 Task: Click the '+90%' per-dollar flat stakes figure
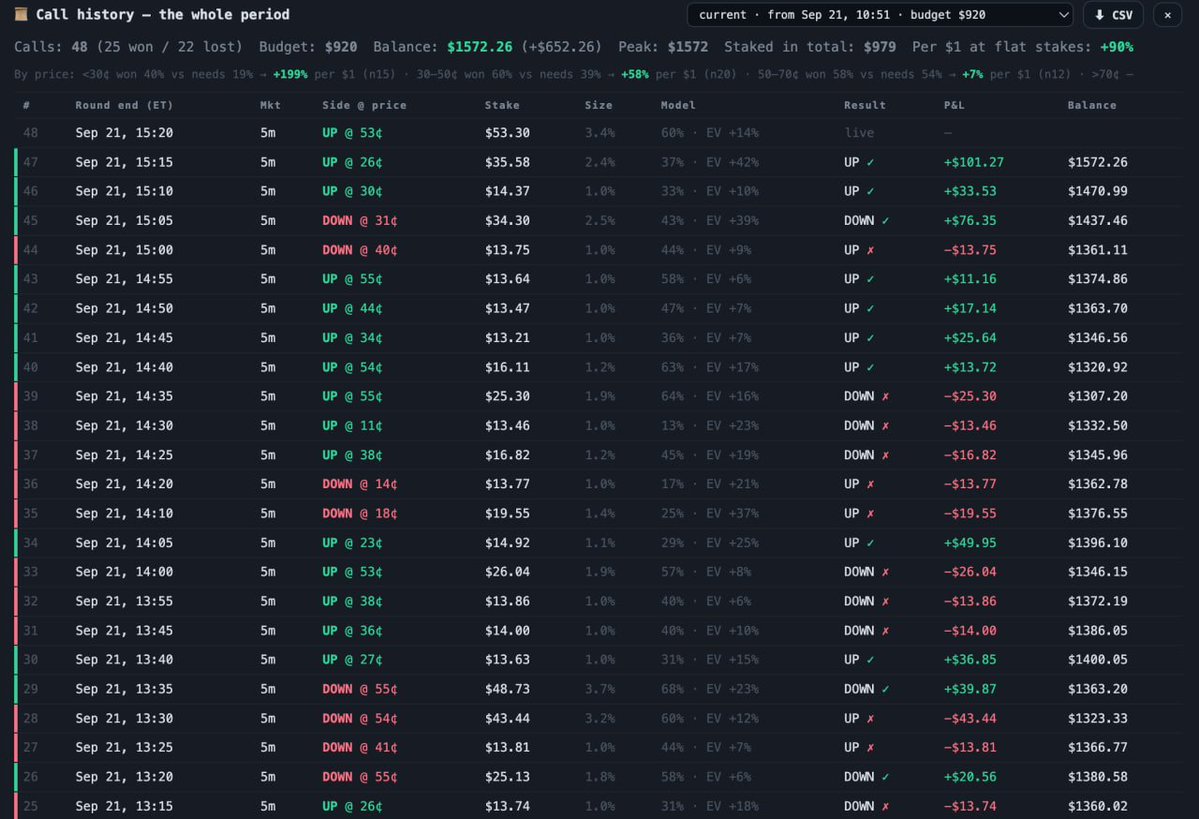click(x=1116, y=47)
